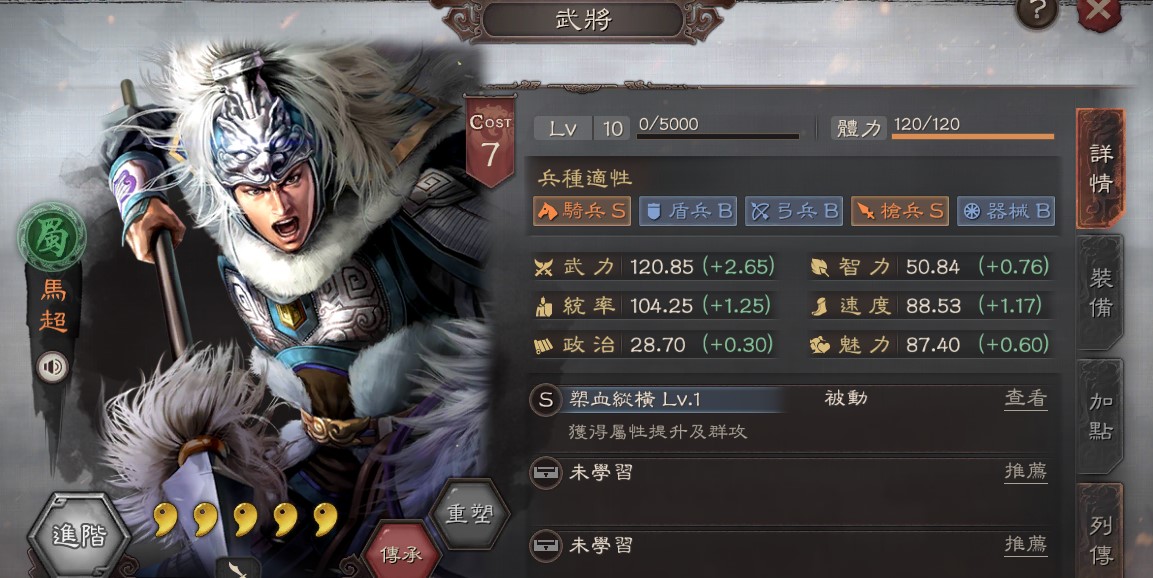The width and height of the screenshot is (1153, 578).
Task: Select the 盾兵 B troop aptitude badge
Action: (688, 211)
